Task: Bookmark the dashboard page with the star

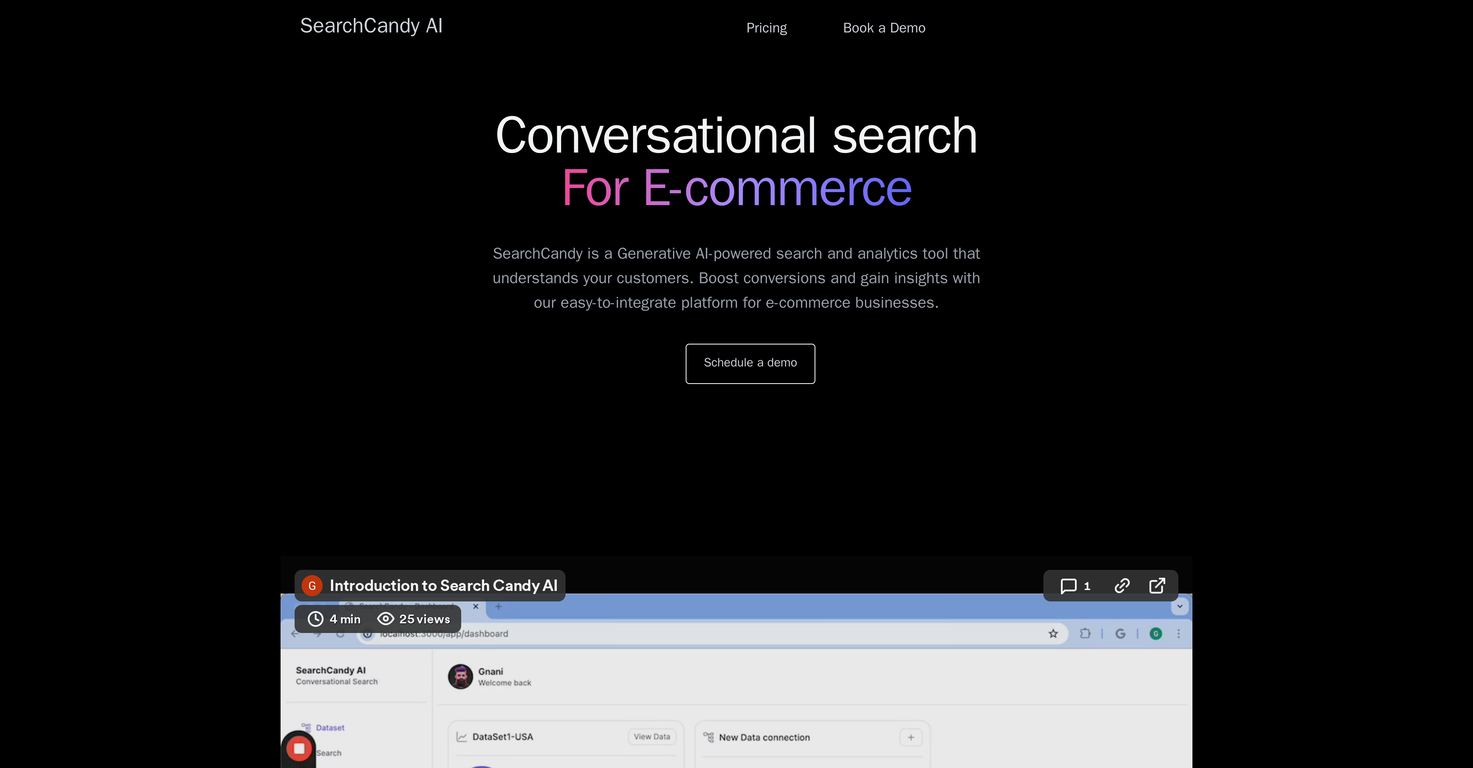Action: pyautogui.click(x=1052, y=633)
